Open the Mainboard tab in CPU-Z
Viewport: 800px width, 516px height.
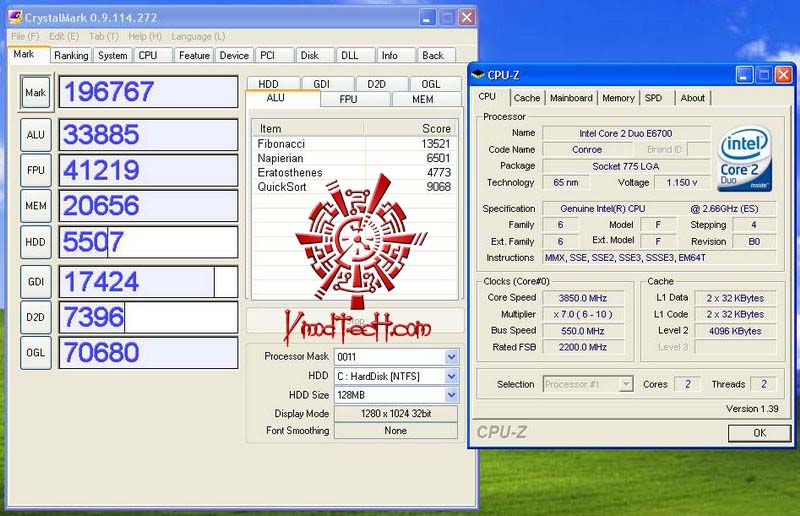(571, 97)
